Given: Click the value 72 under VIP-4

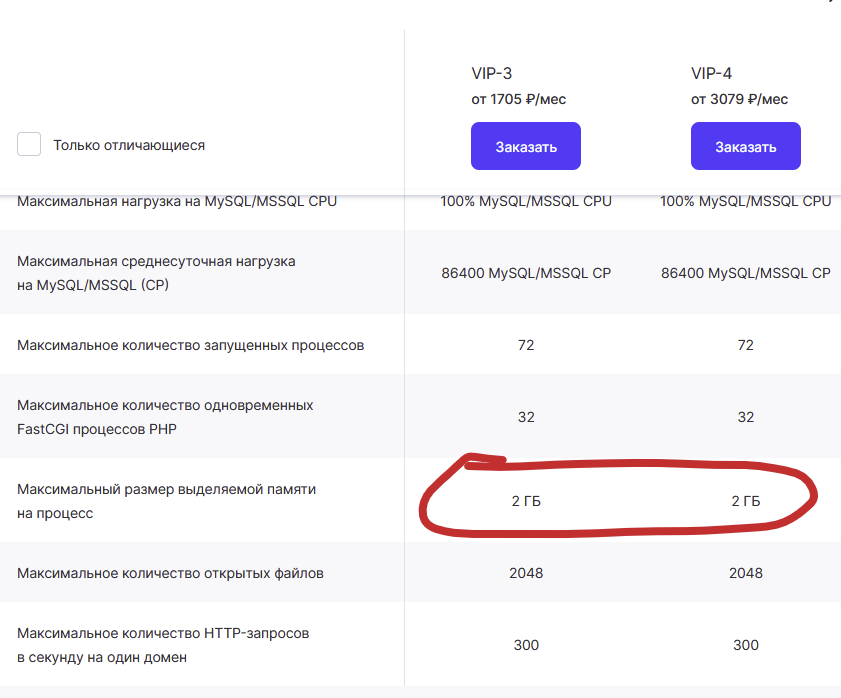Looking at the screenshot, I should click(x=745, y=345).
